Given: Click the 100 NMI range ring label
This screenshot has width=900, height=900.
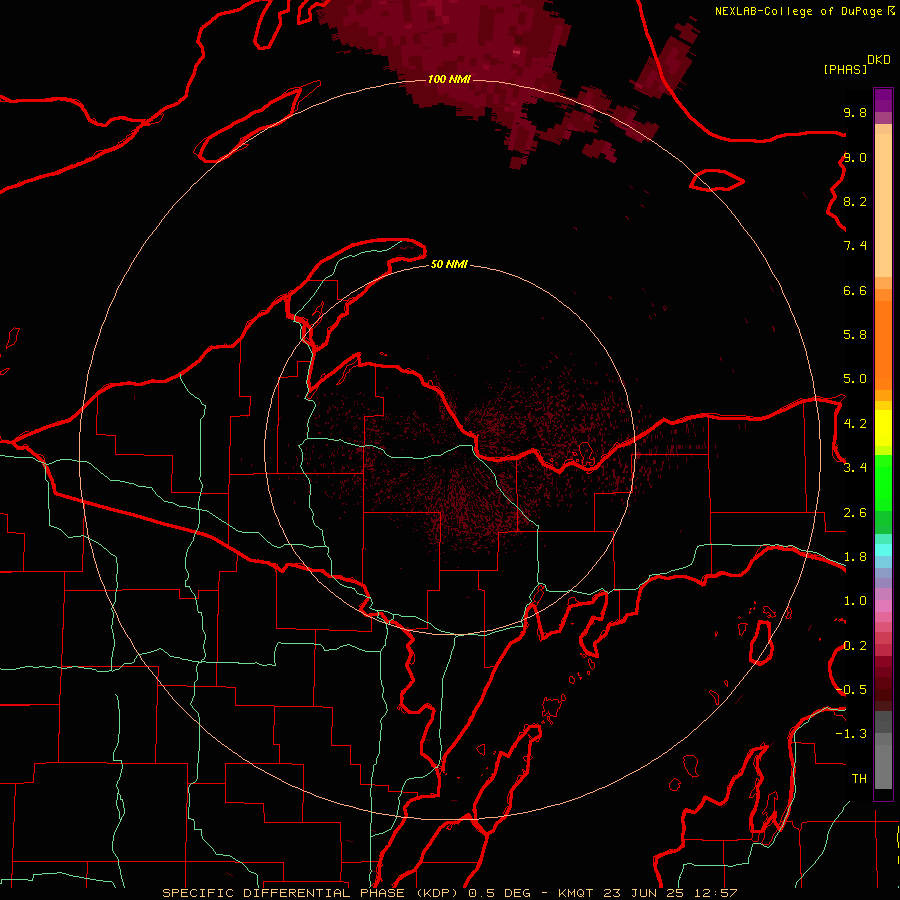Looking at the screenshot, I should pyautogui.click(x=449, y=79).
